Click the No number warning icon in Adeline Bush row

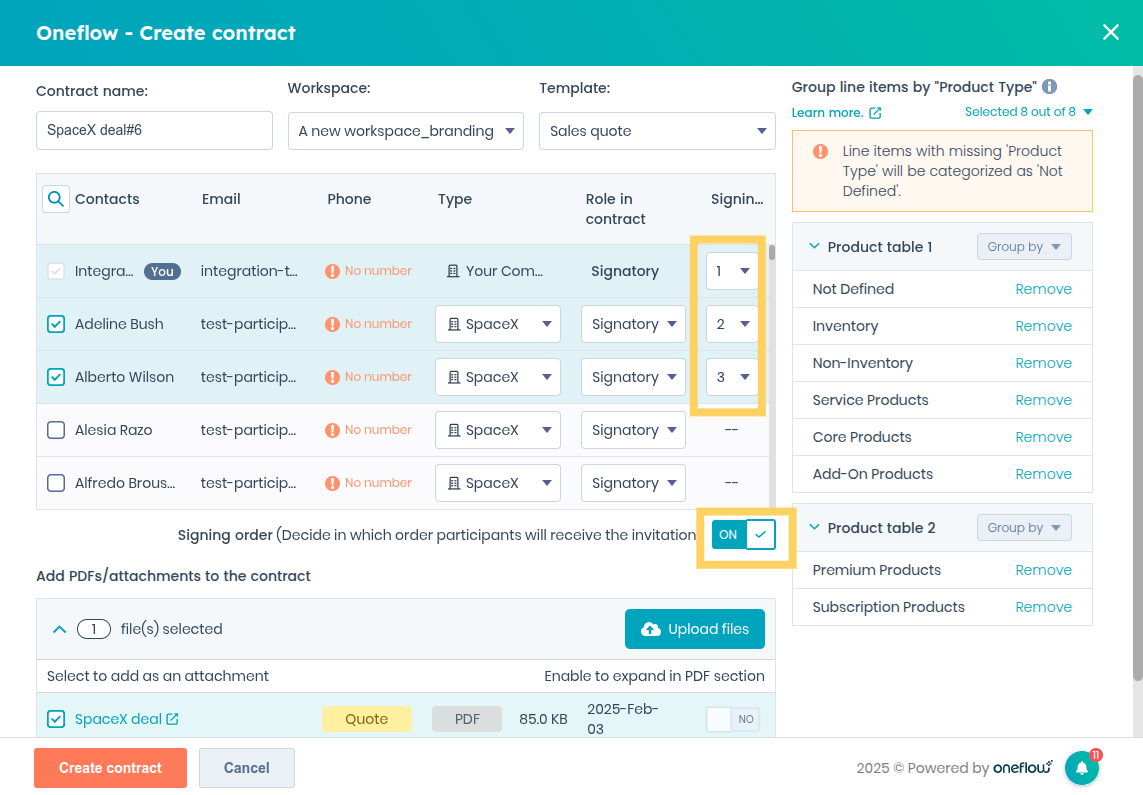coord(332,324)
